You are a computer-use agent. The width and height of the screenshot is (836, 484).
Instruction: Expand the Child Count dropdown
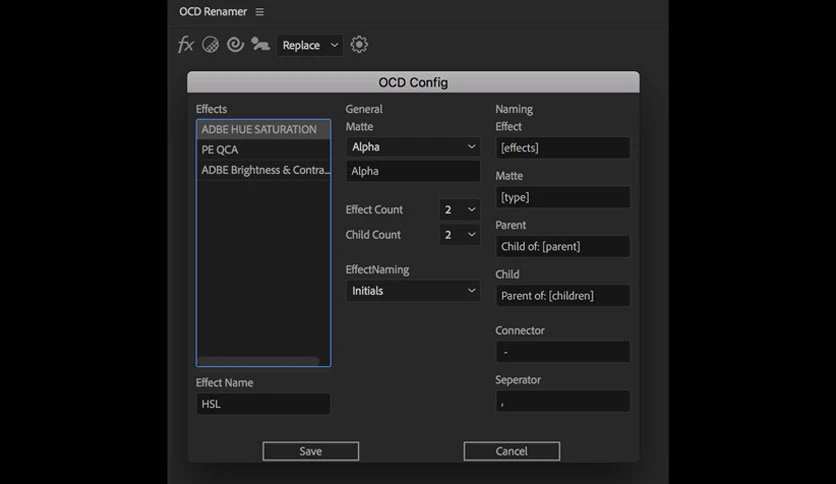(x=459, y=235)
